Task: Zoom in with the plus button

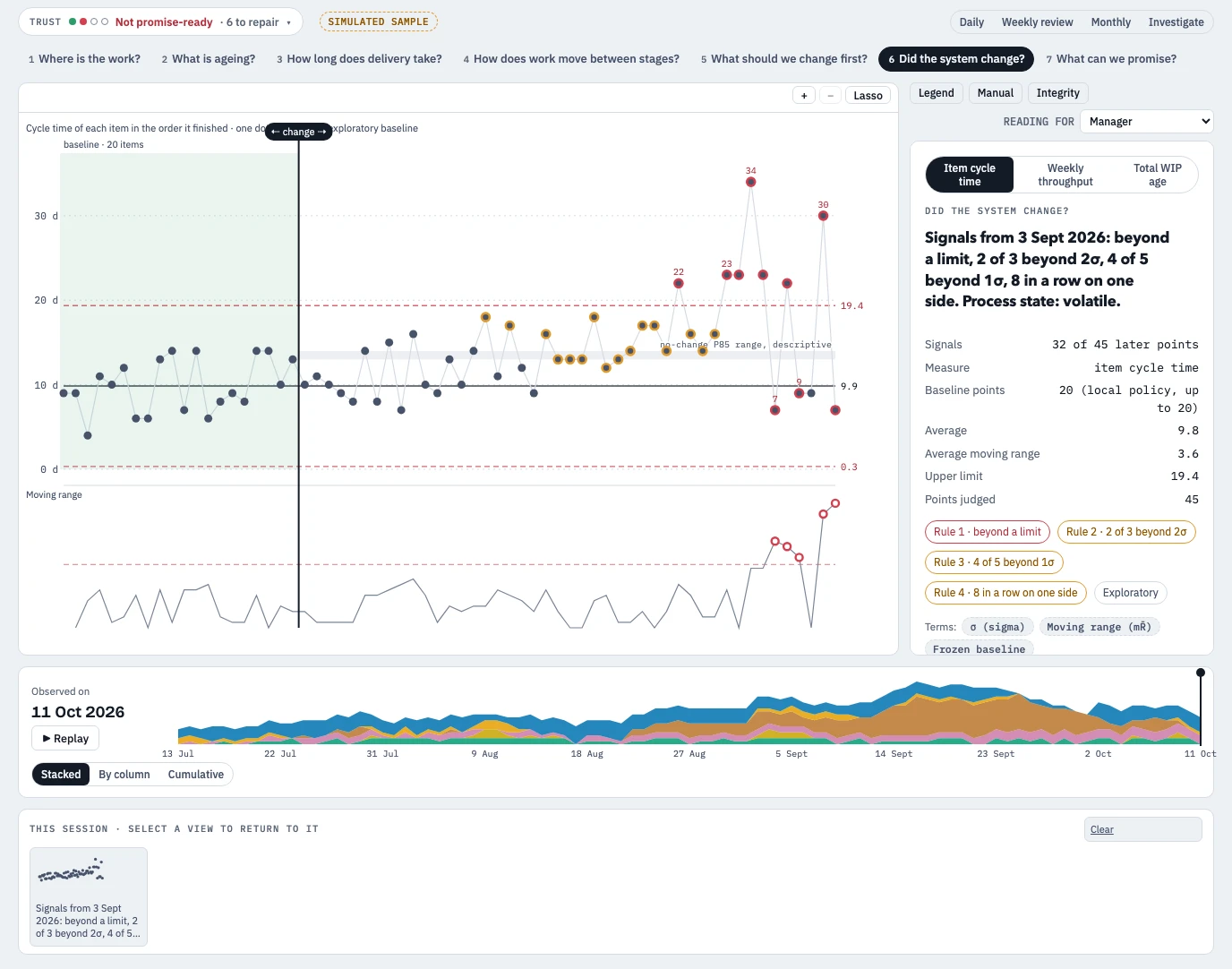Action: point(804,96)
